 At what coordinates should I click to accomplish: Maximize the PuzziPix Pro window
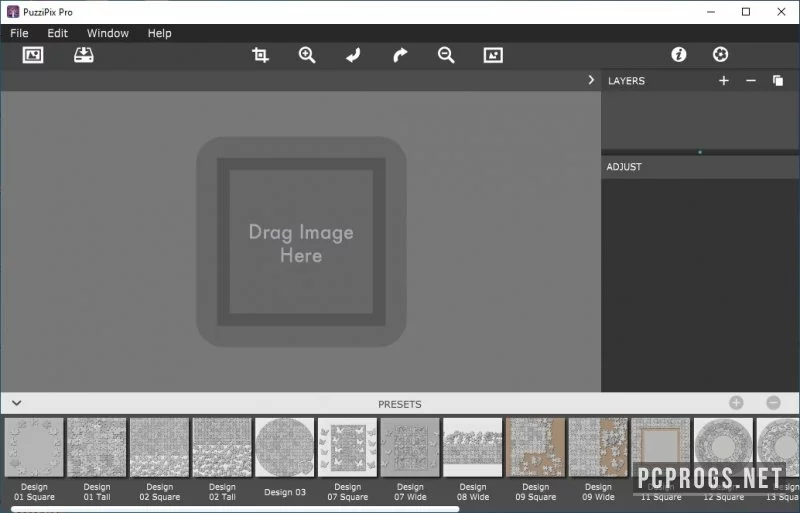pyautogui.click(x=746, y=12)
